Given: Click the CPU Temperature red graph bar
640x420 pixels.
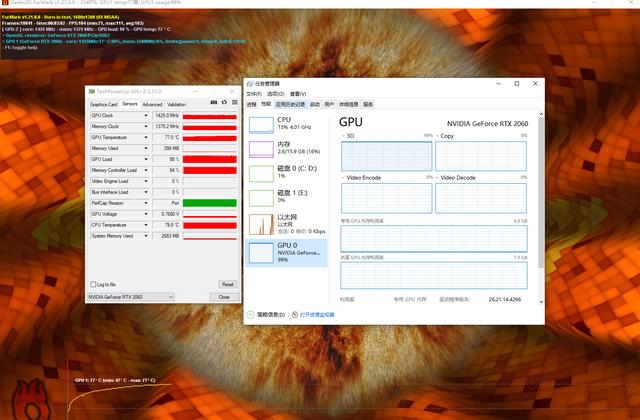Looking at the screenshot, I should coord(209,225).
